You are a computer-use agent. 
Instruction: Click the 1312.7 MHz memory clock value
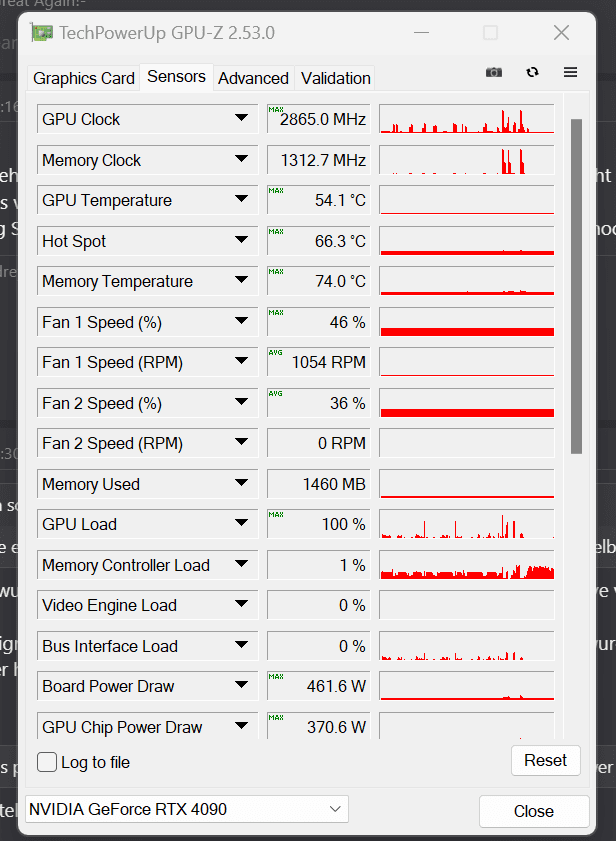pos(319,159)
